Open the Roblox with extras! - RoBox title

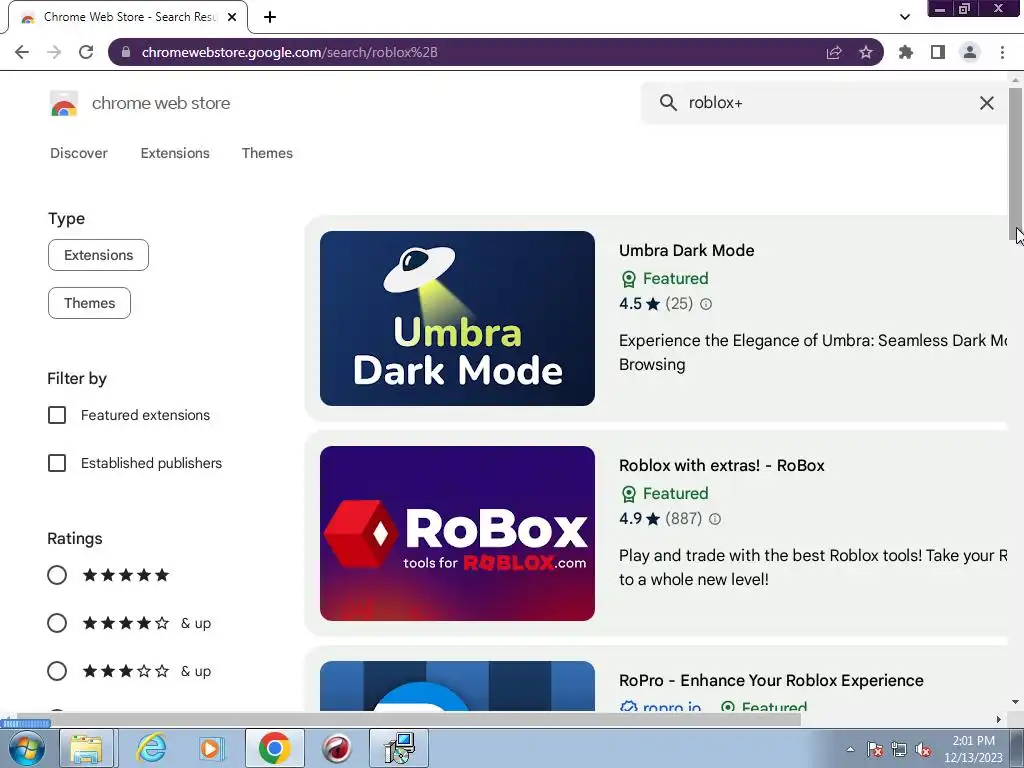tap(722, 466)
